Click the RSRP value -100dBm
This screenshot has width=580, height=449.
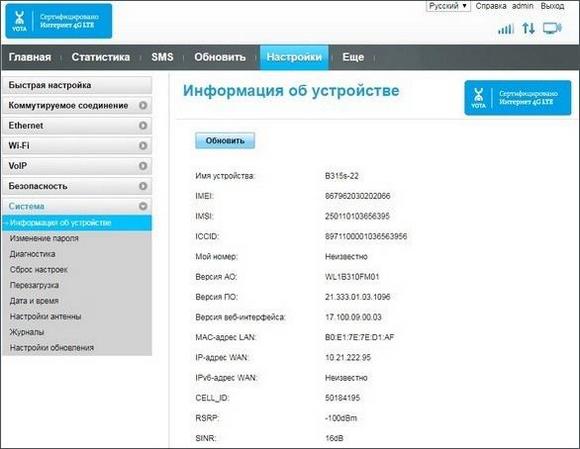click(x=341, y=418)
